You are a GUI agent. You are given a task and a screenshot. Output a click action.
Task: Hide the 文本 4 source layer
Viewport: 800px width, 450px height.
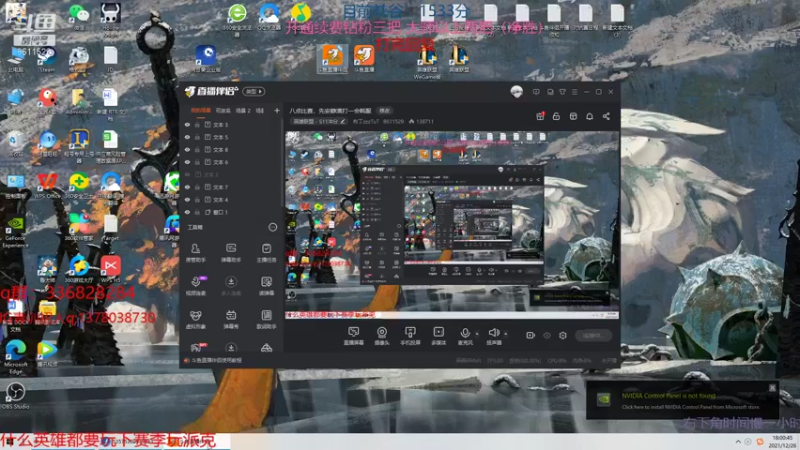[x=187, y=199]
